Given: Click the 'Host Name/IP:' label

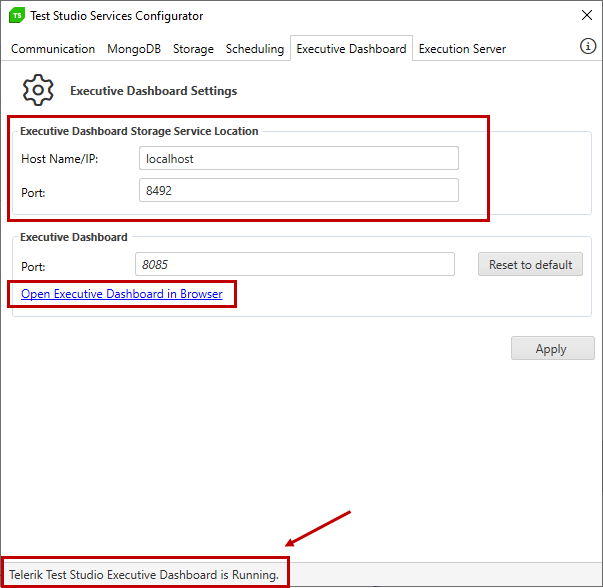Looking at the screenshot, I should tap(60, 159).
